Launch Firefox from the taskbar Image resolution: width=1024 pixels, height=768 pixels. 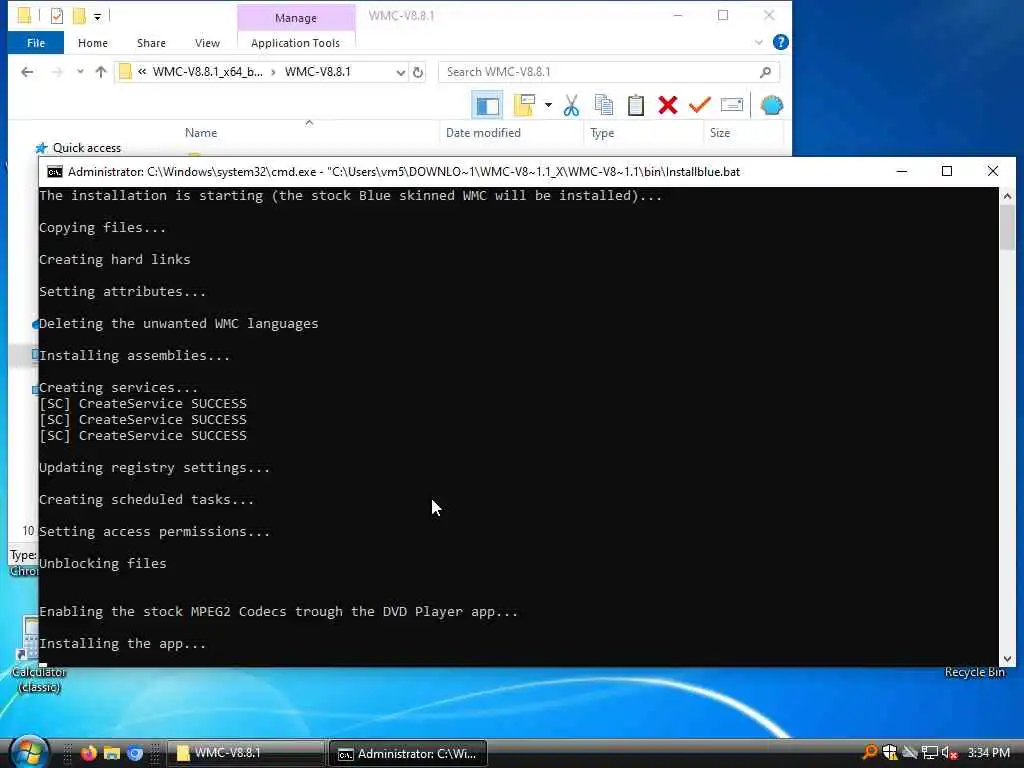click(88, 753)
